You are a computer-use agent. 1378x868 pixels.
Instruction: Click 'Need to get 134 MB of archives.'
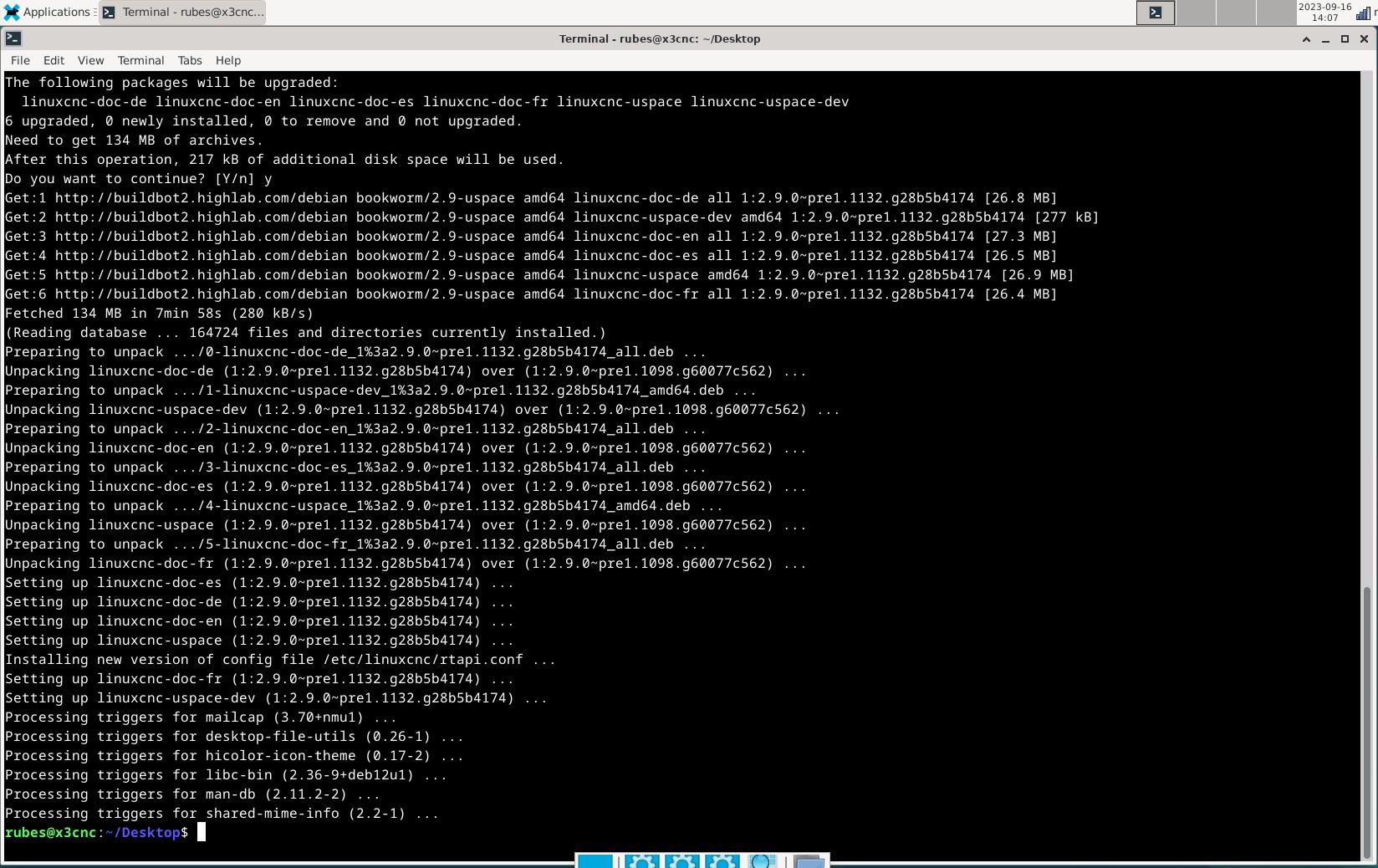(x=135, y=140)
